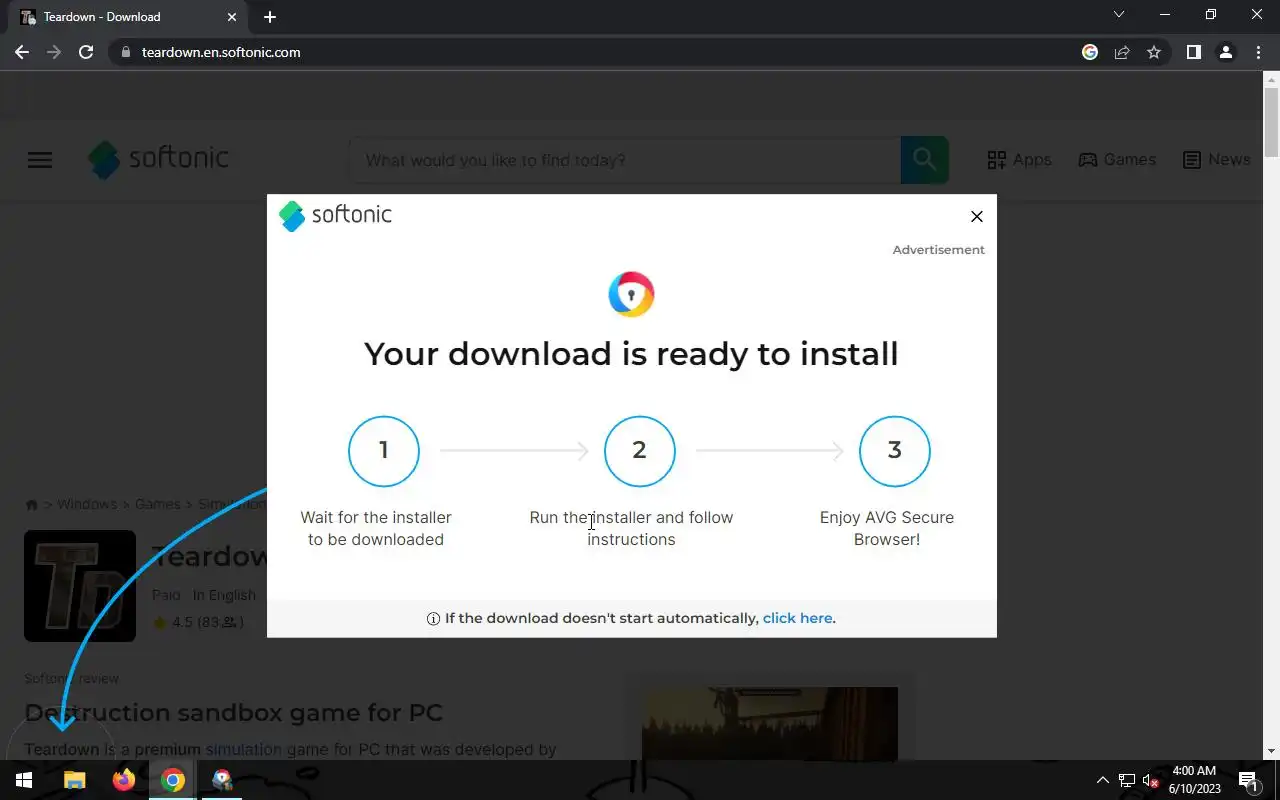Bookmark this page with the star
This screenshot has width=1280, height=800.
1154,52
